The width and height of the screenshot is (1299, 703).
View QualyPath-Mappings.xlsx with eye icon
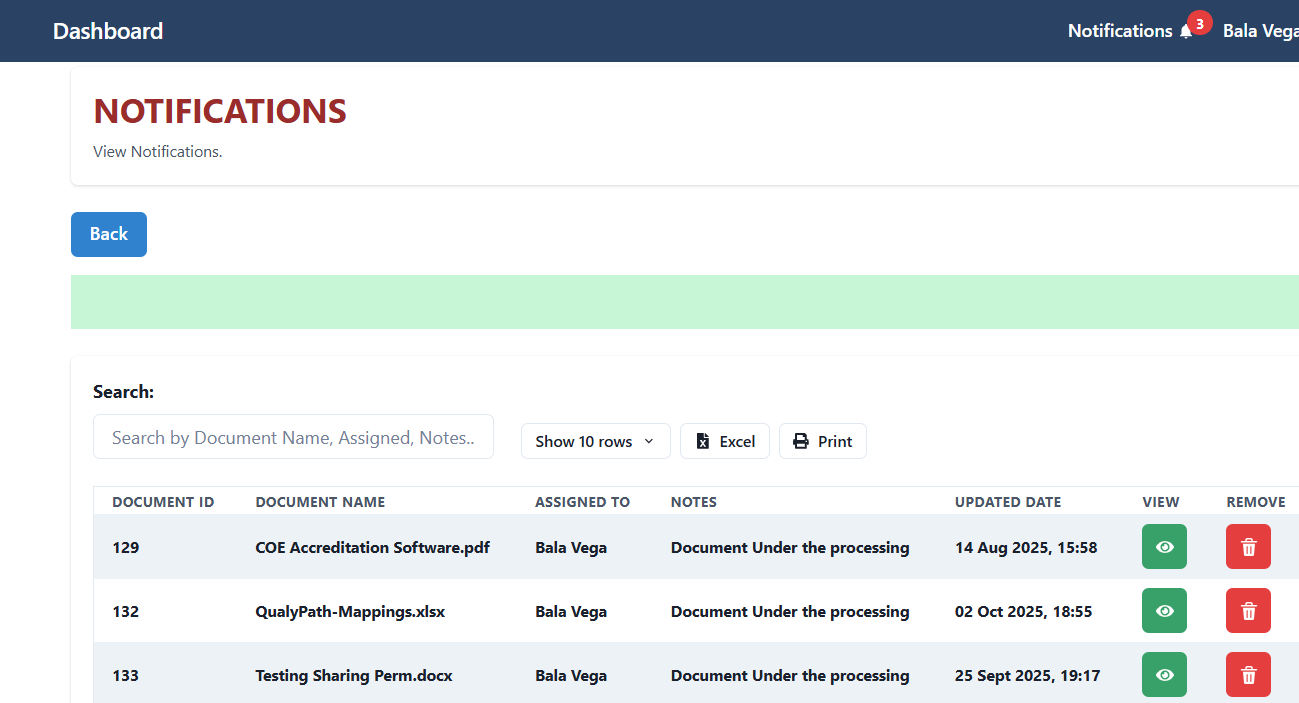tap(1164, 611)
